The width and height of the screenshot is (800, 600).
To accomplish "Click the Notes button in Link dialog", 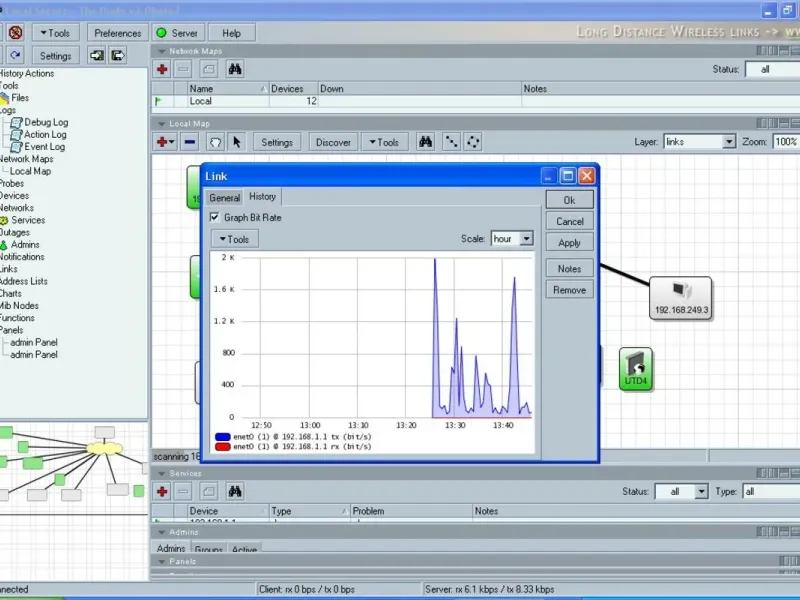I will pos(569,268).
